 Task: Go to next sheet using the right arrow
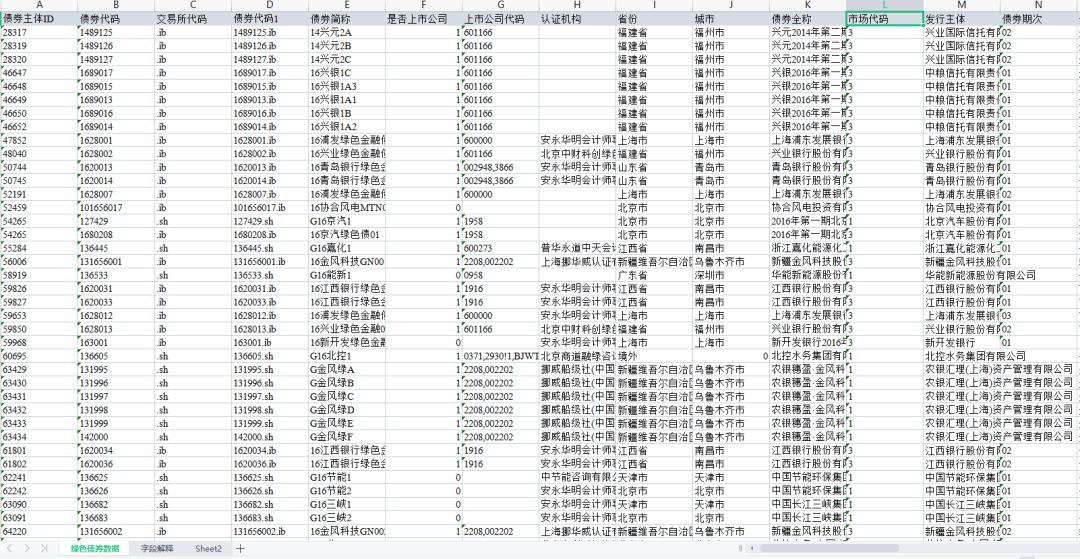click(27, 548)
